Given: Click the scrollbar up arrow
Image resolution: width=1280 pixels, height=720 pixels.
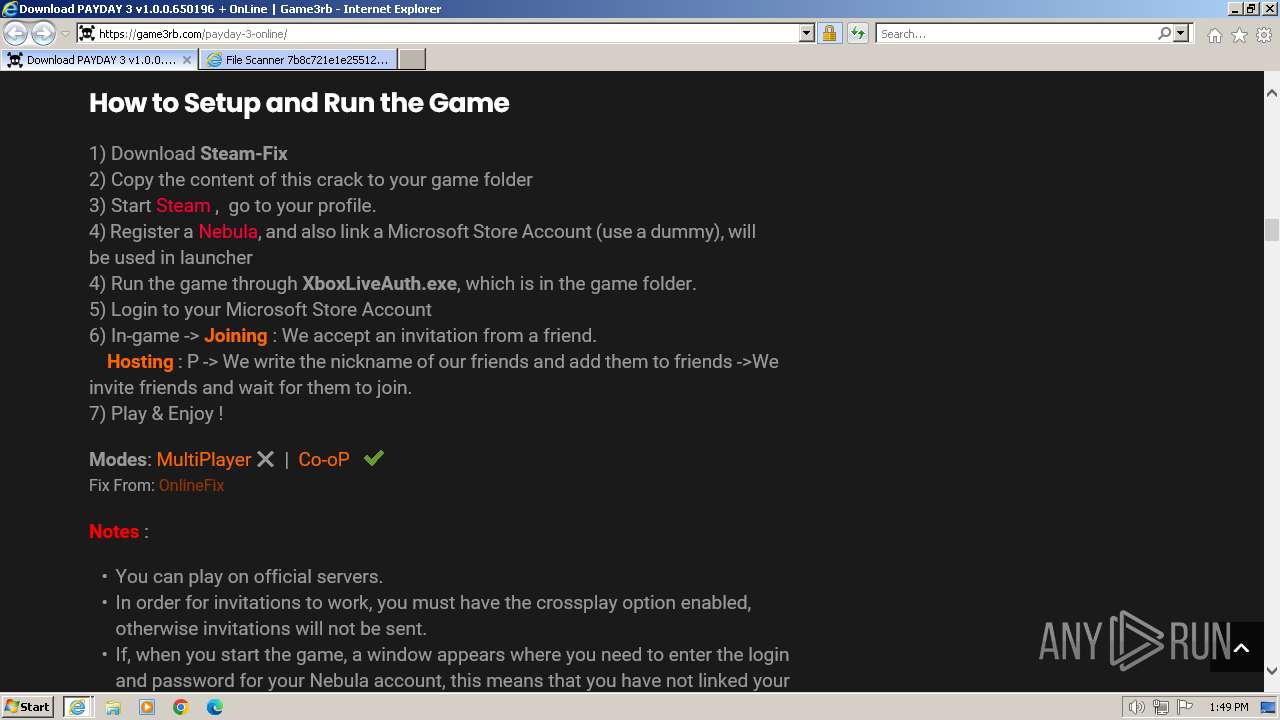Looking at the screenshot, I should coord(1272,93).
